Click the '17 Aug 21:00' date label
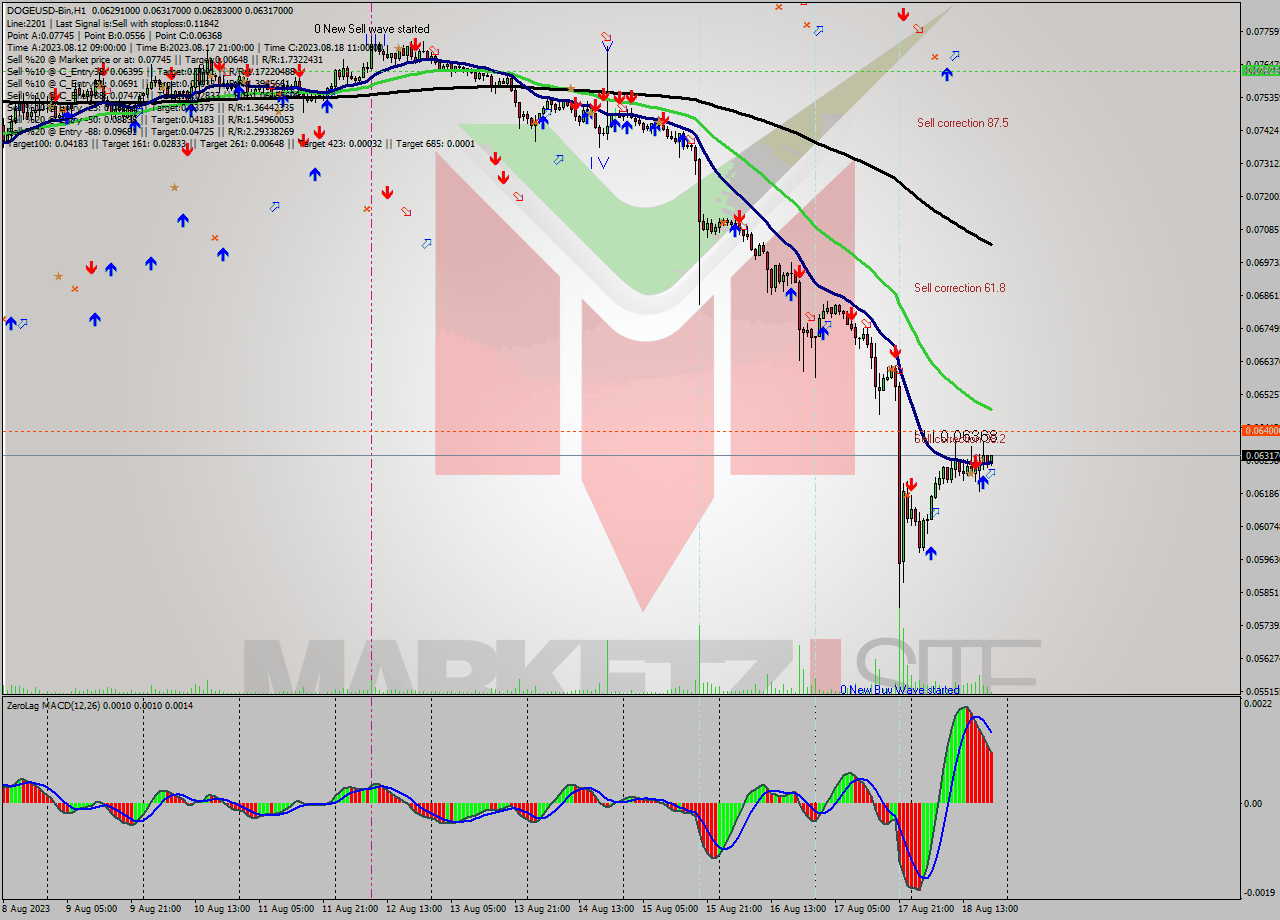 [927, 909]
